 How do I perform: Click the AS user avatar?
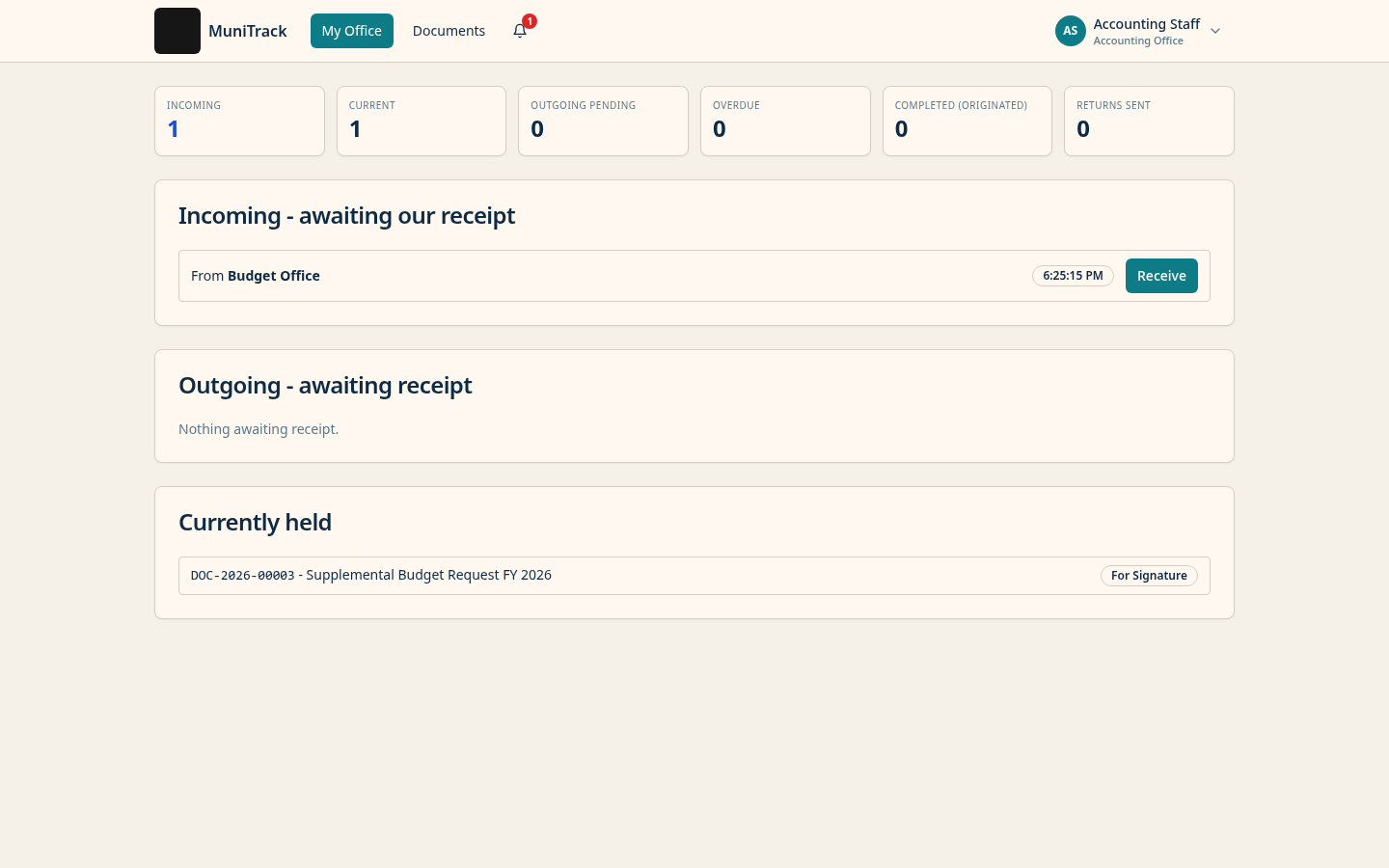pyautogui.click(x=1071, y=31)
